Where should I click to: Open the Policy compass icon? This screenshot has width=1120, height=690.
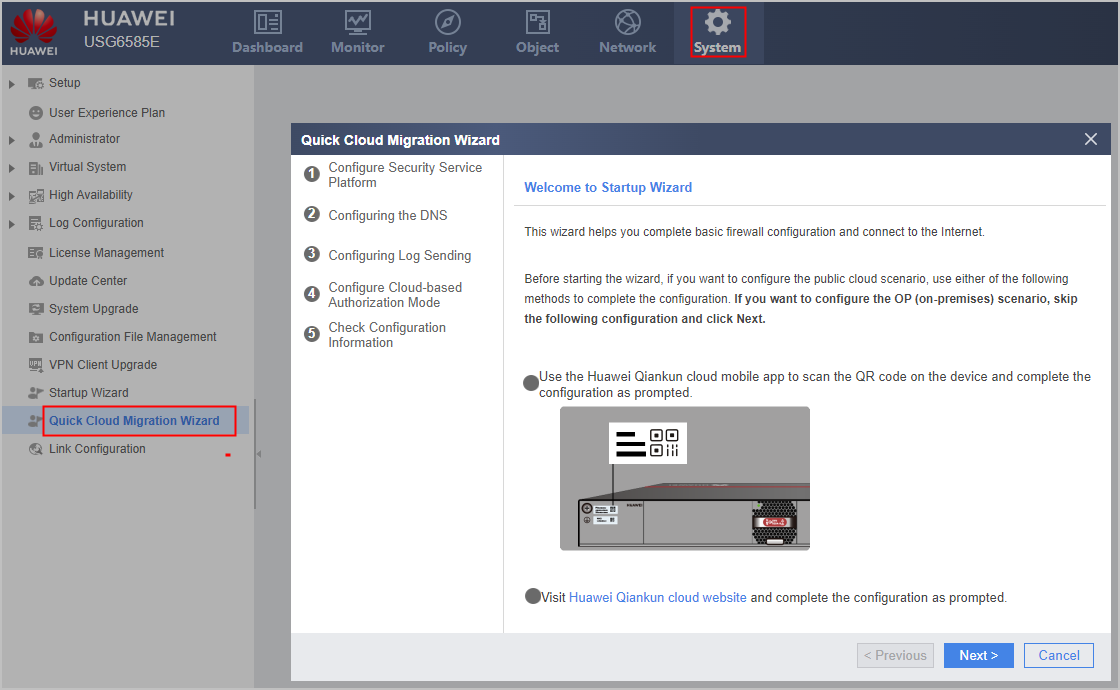pos(448,22)
